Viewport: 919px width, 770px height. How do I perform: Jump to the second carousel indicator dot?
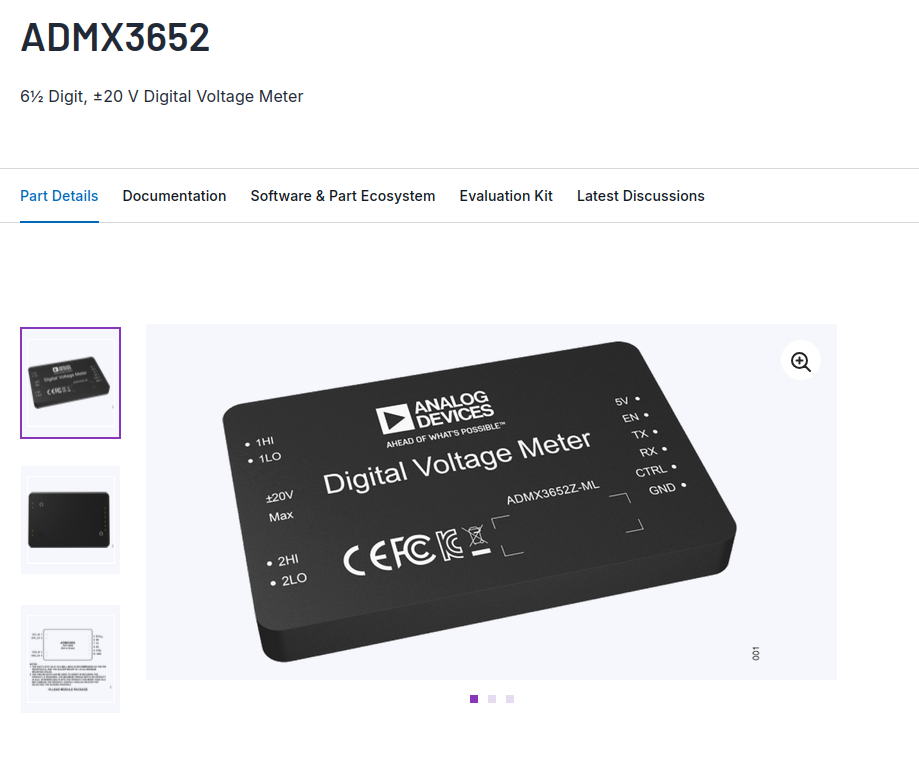click(492, 699)
